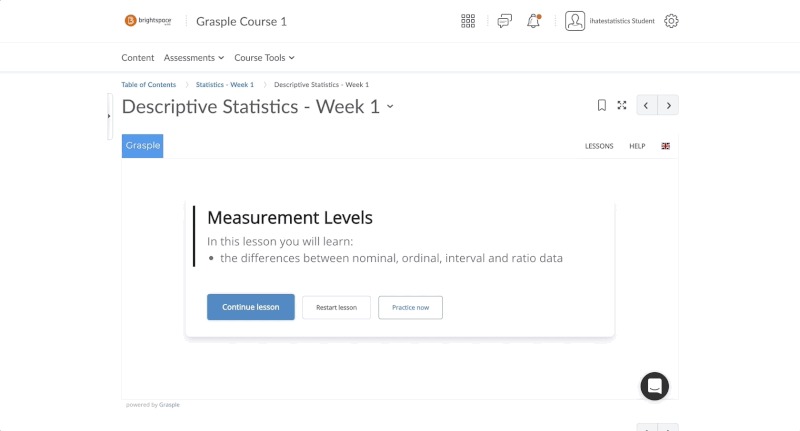
Task: Expand the Assessments dropdown menu
Action: point(193,58)
